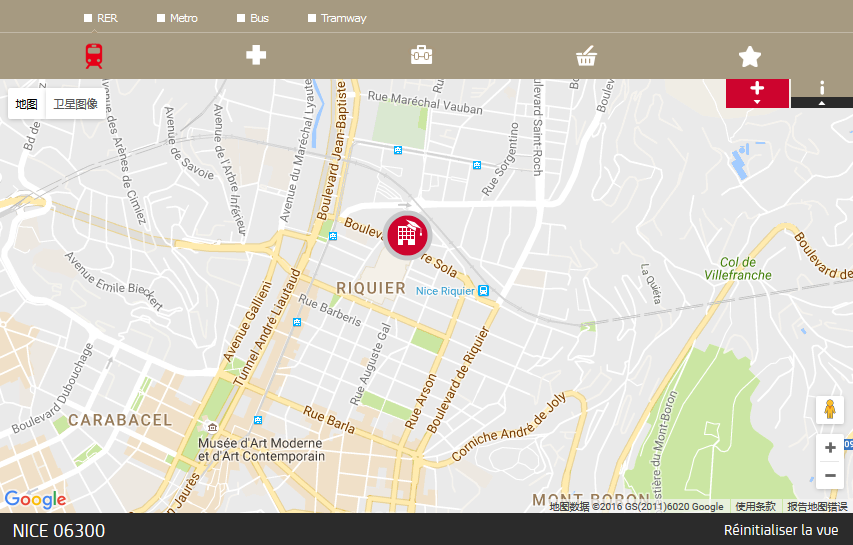
Task: Click the NICE 06300 footer text
Action: [x=59, y=530]
